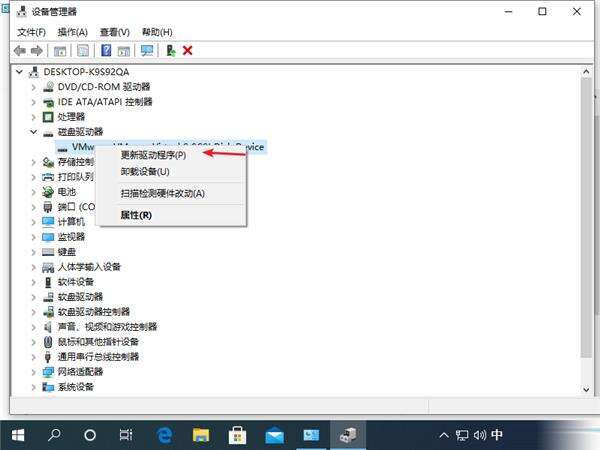Open the 操作(A) menu
The image size is (600, 450).
73,32
